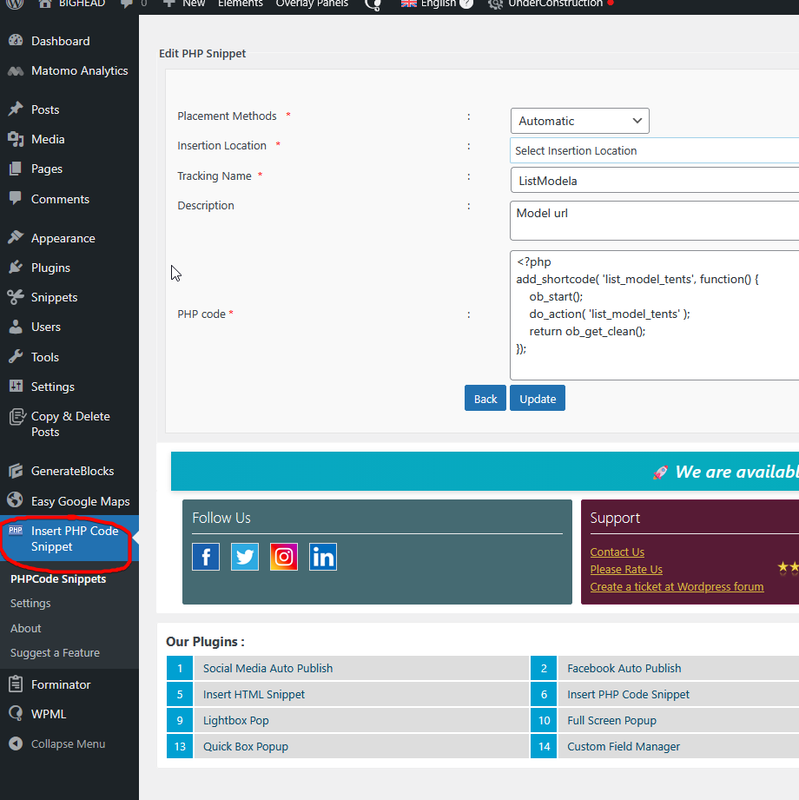Open the Quick Box Popup plugin link
This screenshot has height=800, width=799.
point(245,746)
